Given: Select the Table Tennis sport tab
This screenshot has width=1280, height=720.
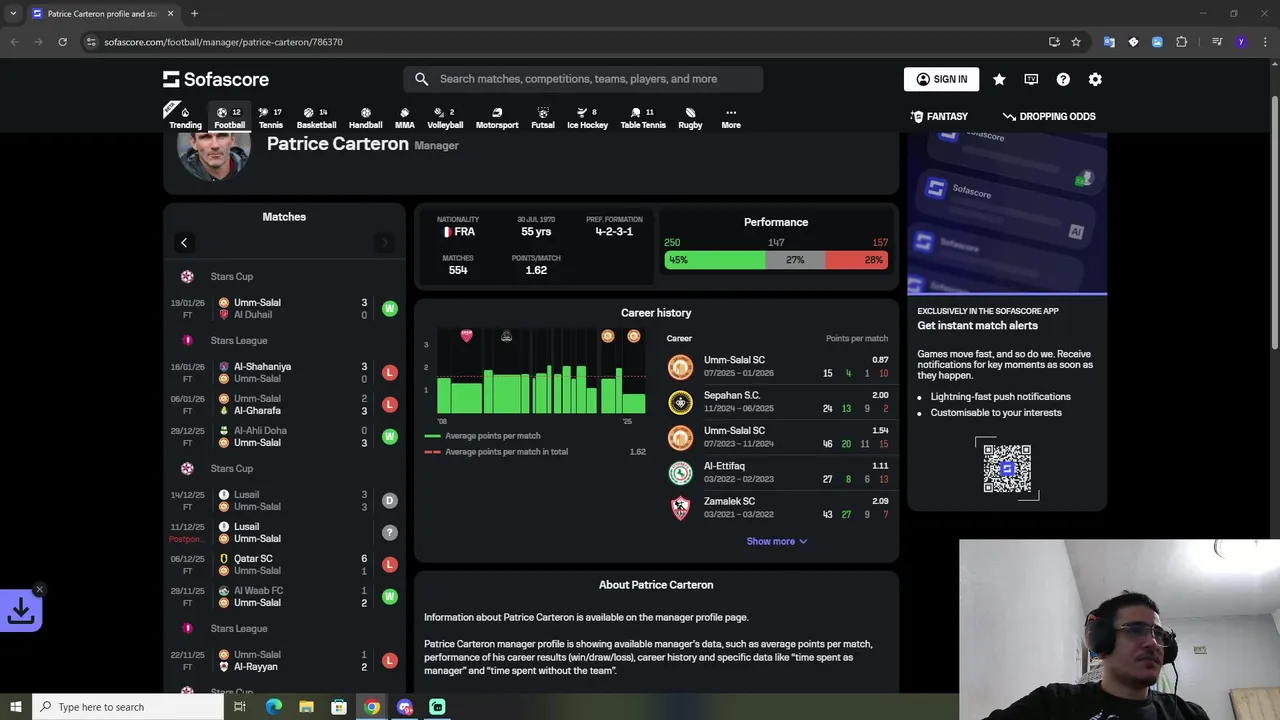Looking at the screenshot, I should (643, 117).
